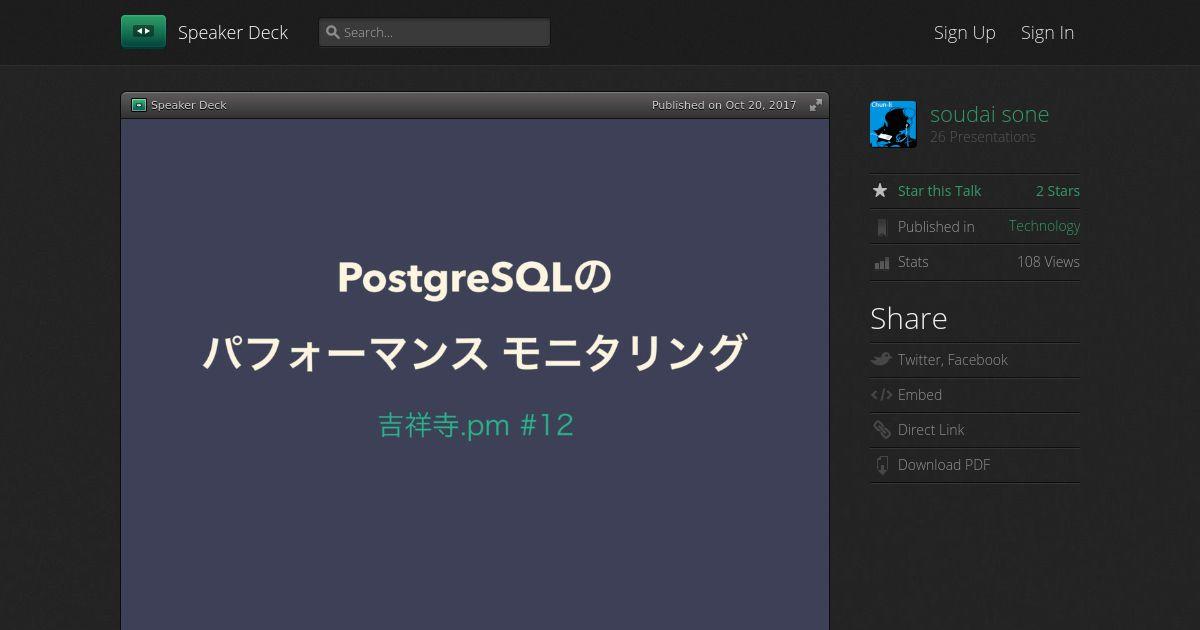Click the bookmark Published in icon
This screenshot has height=630, width=1200.
click(881, 227)
